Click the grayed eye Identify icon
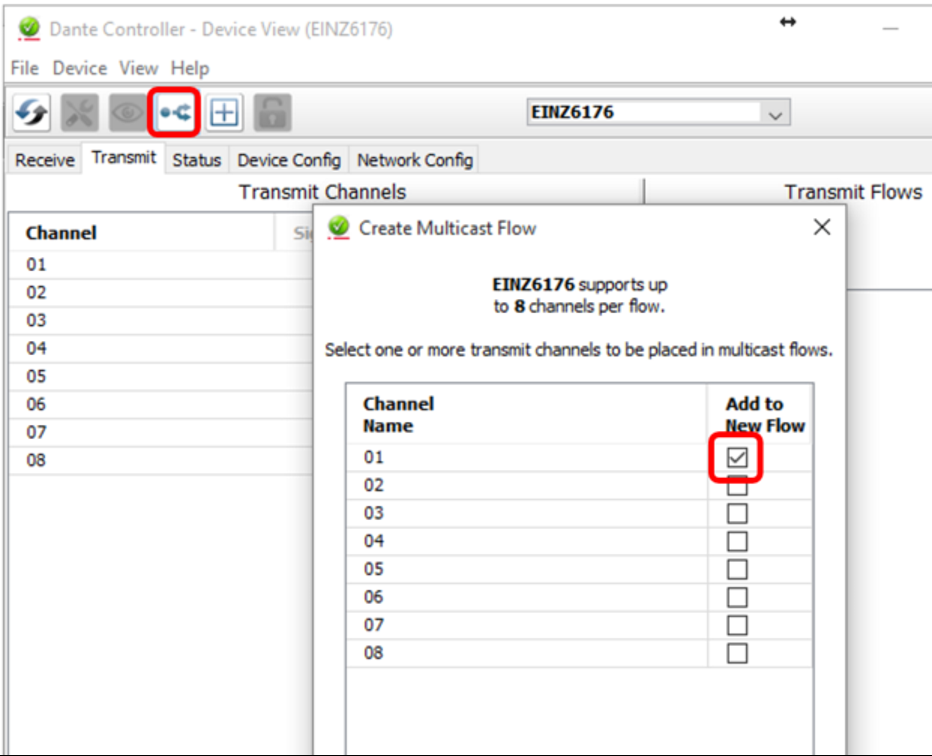 (127, 112)
